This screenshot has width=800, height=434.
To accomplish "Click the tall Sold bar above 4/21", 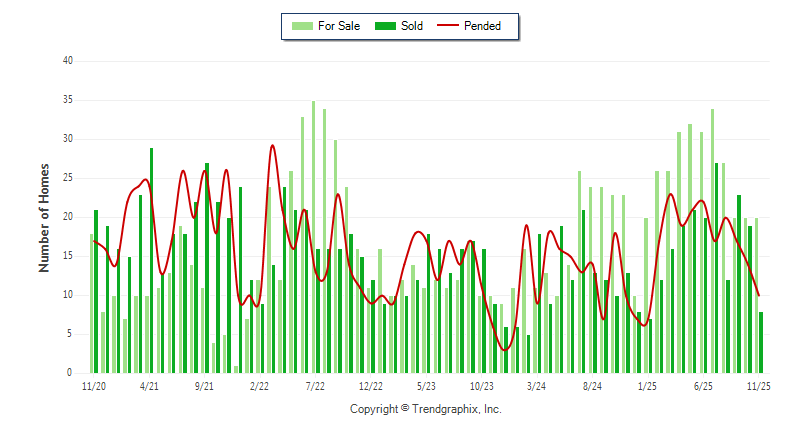I will point(152,260).
